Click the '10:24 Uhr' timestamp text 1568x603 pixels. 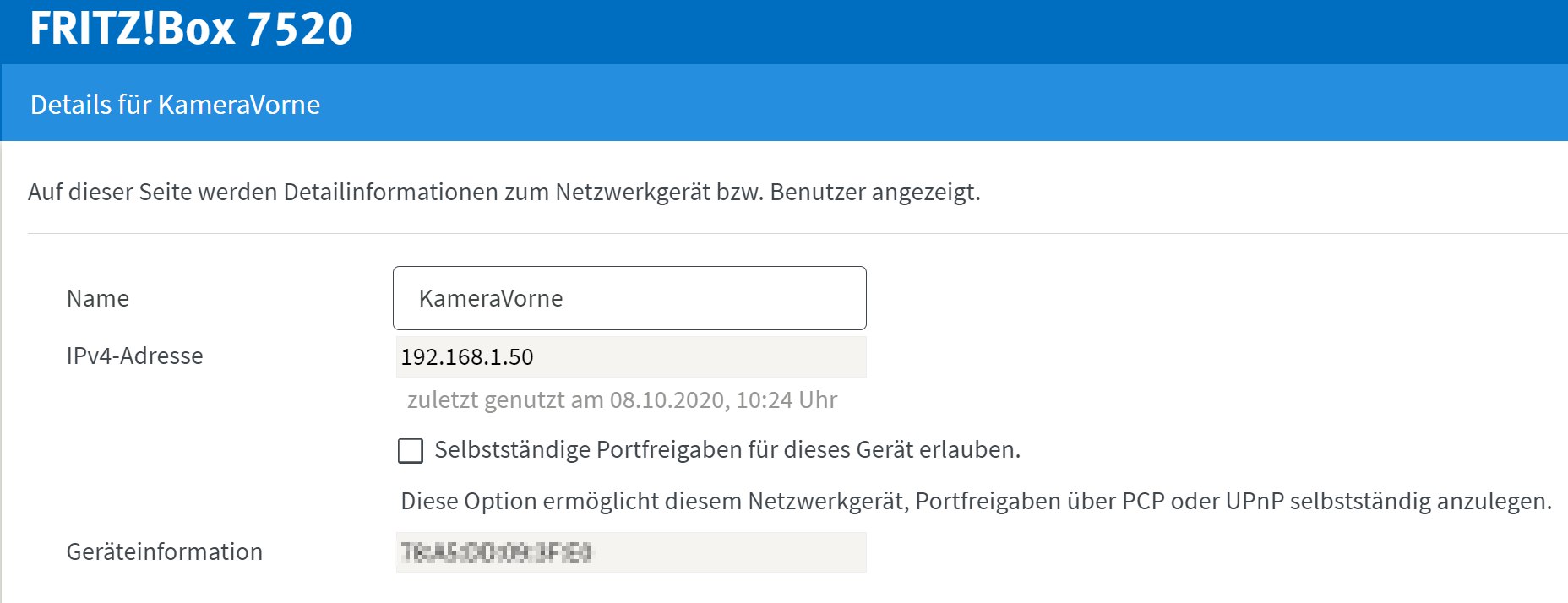[787, 400]
